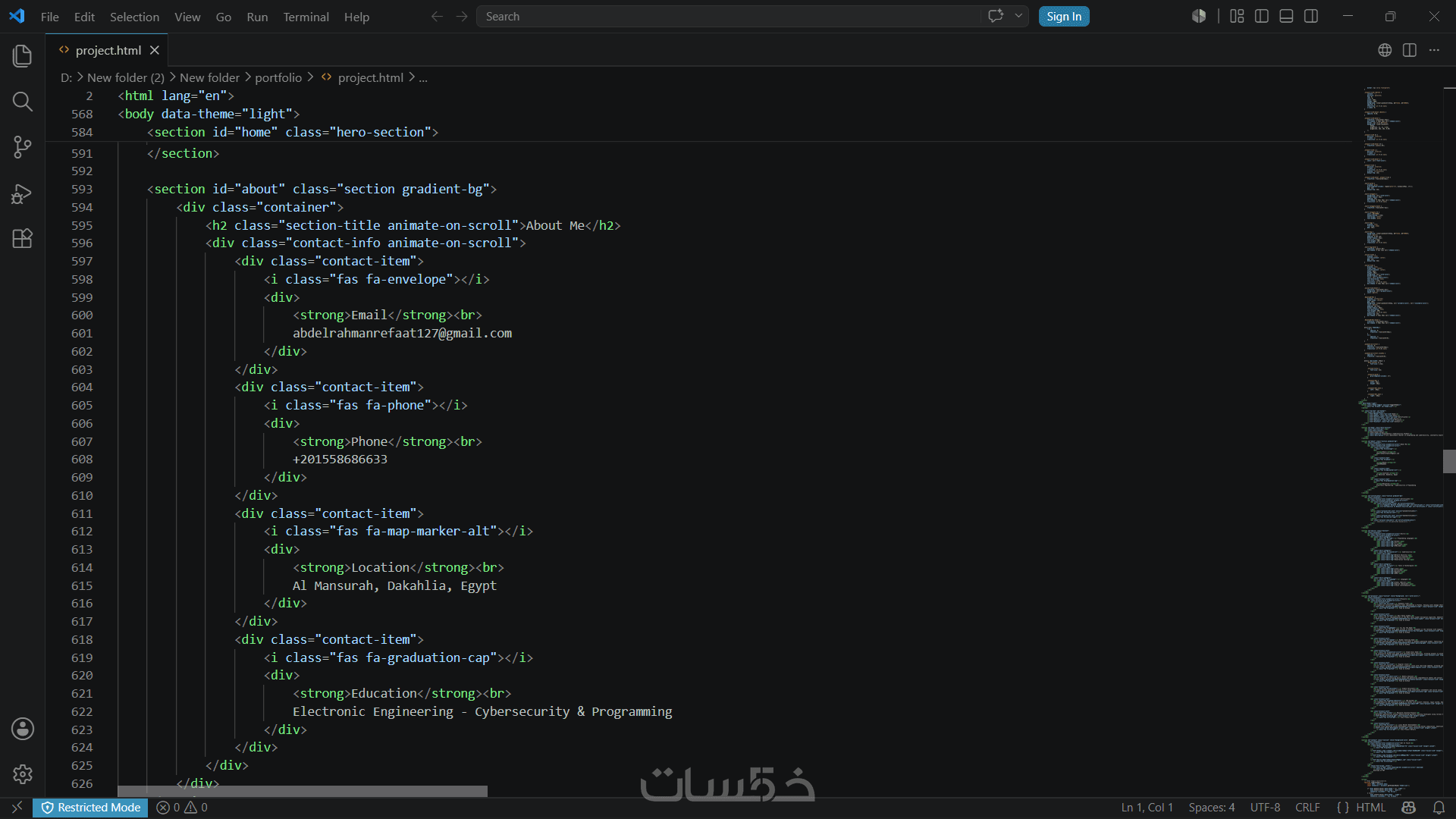Split the editor to the right

1410,50
